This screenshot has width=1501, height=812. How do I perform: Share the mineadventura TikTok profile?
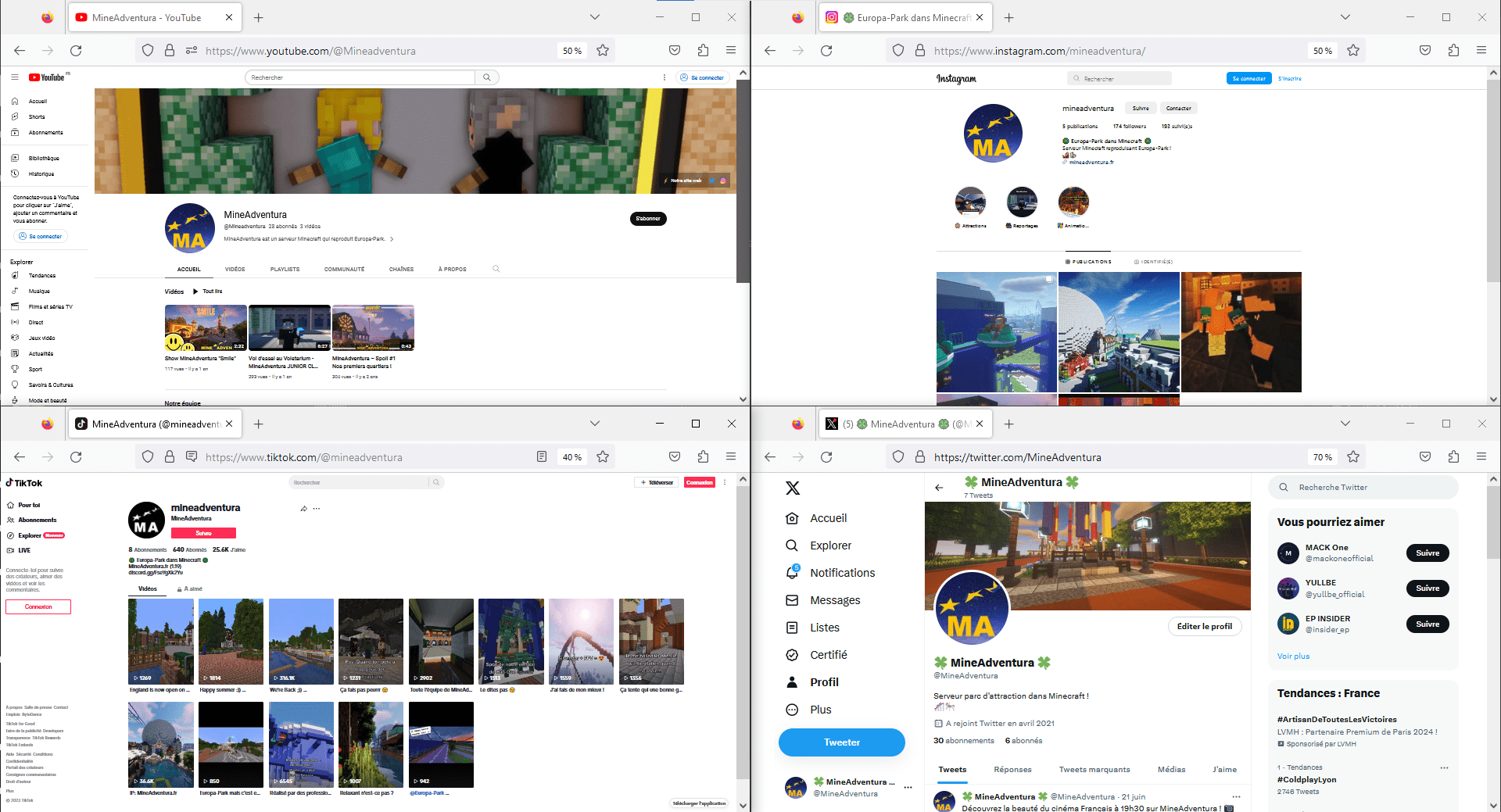tap(303, 509)
